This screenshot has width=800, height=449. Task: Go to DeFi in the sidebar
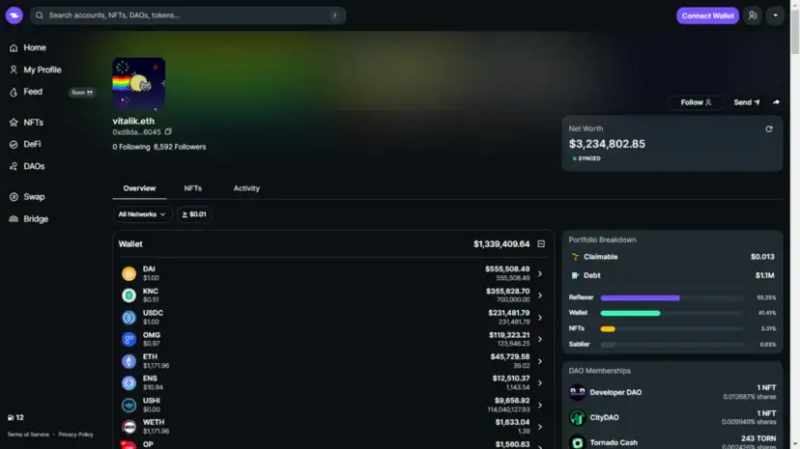(x=32, y=144)
